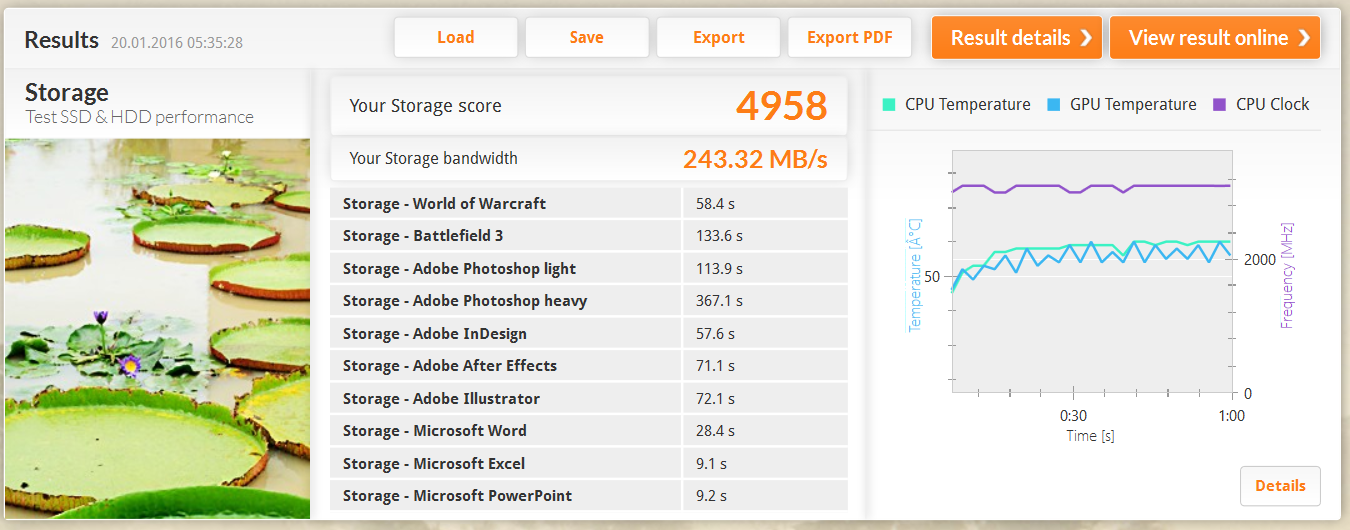Click the Save results button
This screenshot has height=530, width=1350.
tap(586, 38)
